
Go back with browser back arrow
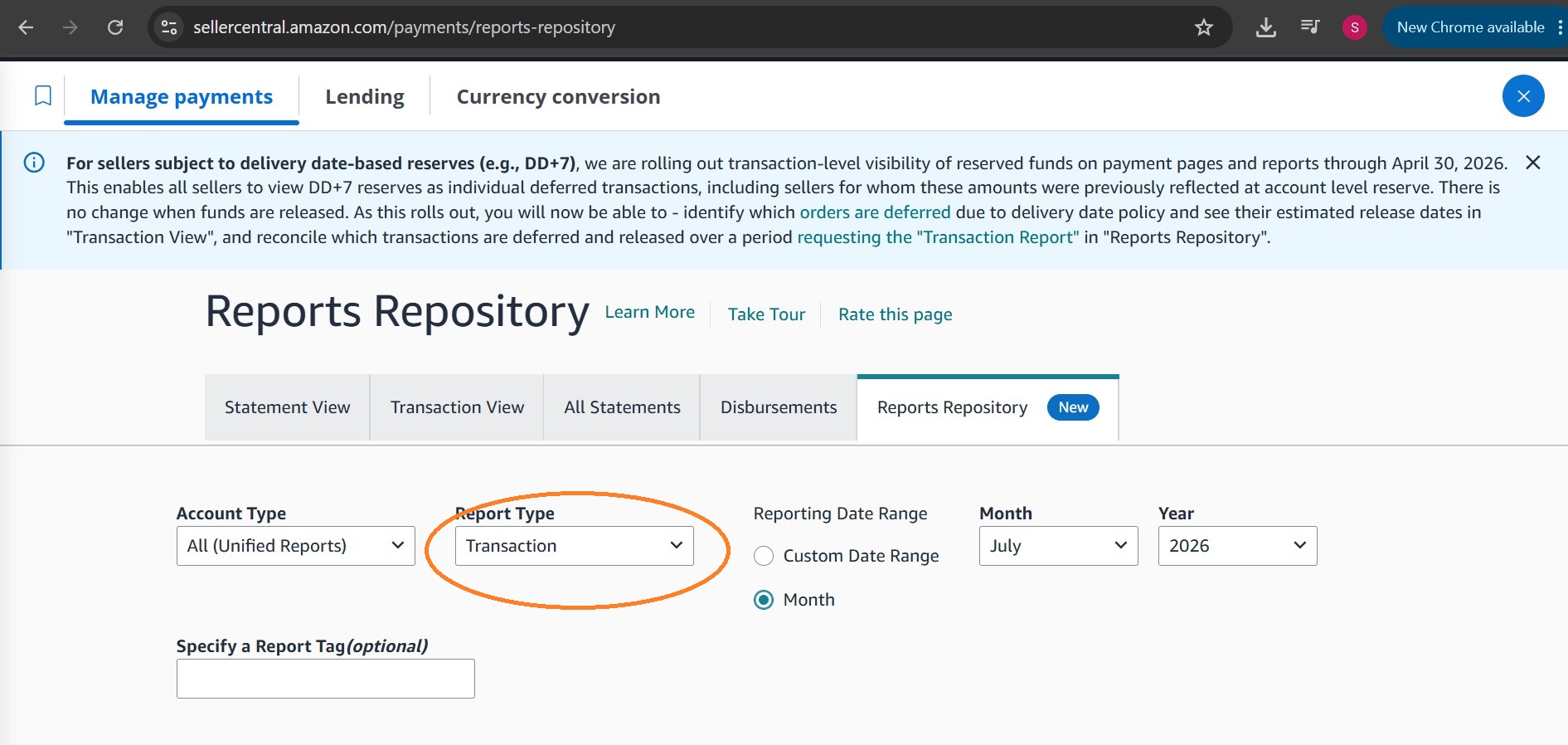26,27
